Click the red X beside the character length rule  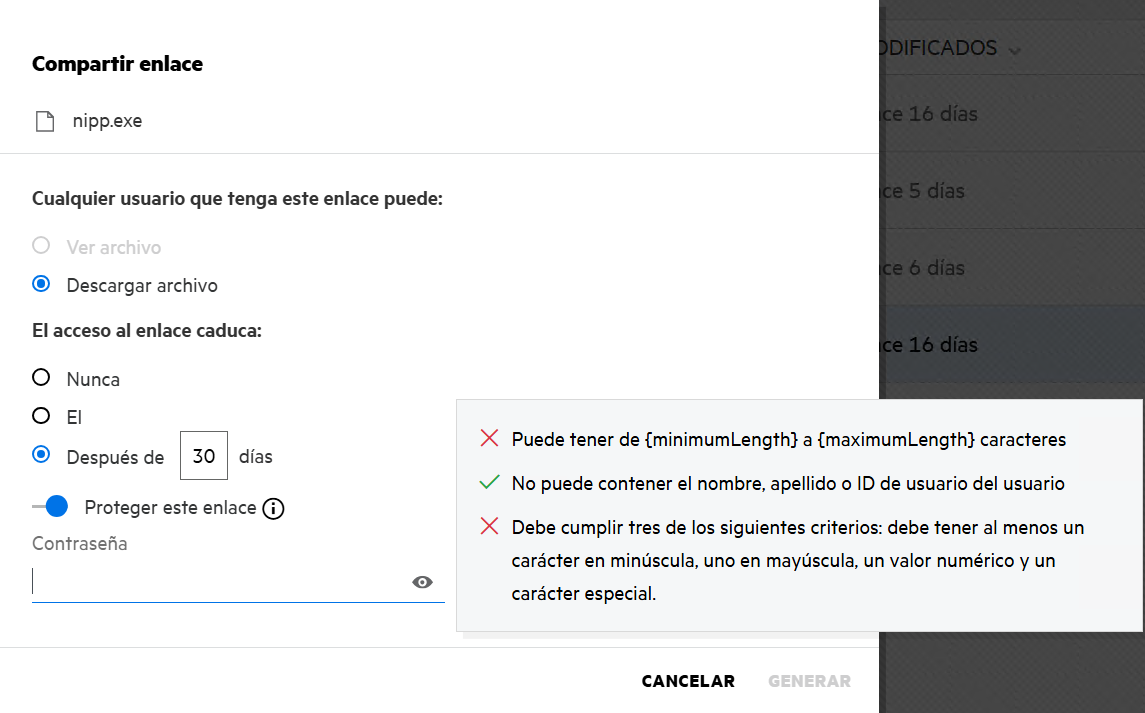(x=489, y=438)
